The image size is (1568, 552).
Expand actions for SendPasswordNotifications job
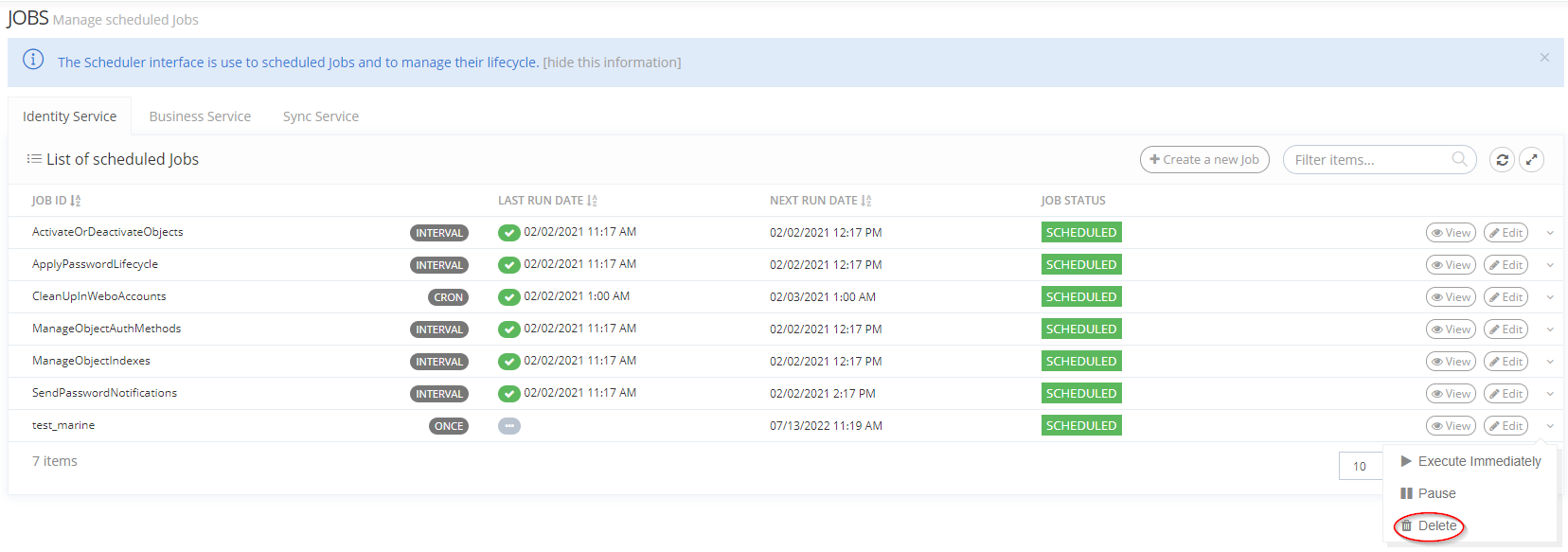click(1550, 394)
